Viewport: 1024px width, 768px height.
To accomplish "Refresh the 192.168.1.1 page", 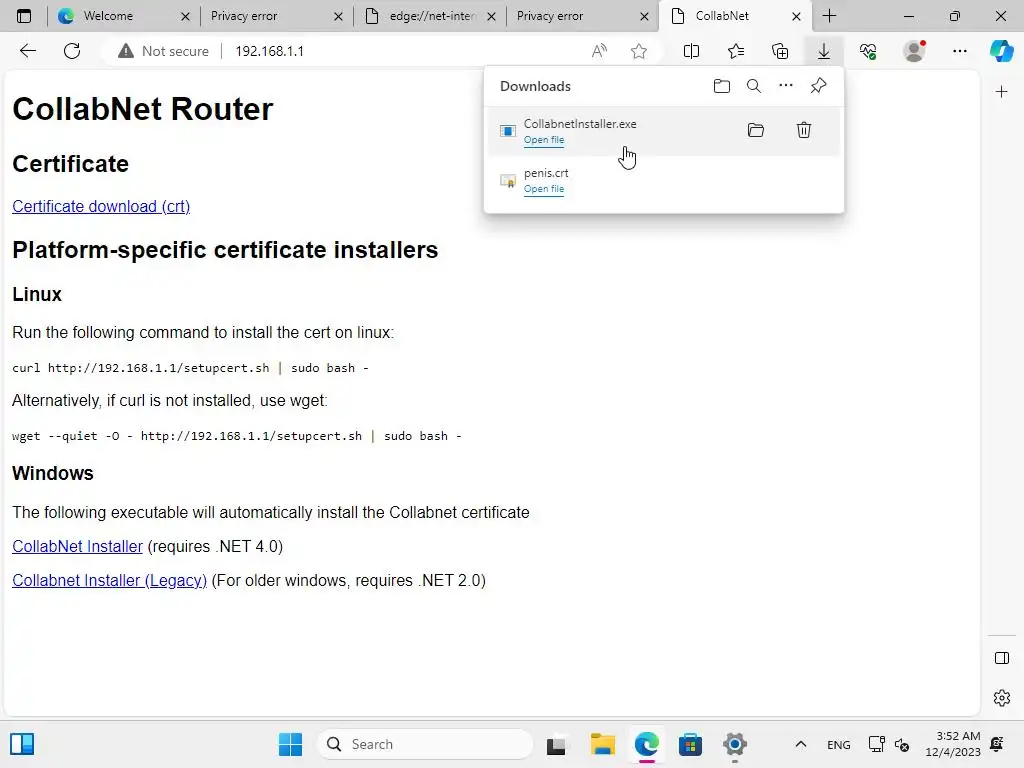I will [x=72, y=51].
